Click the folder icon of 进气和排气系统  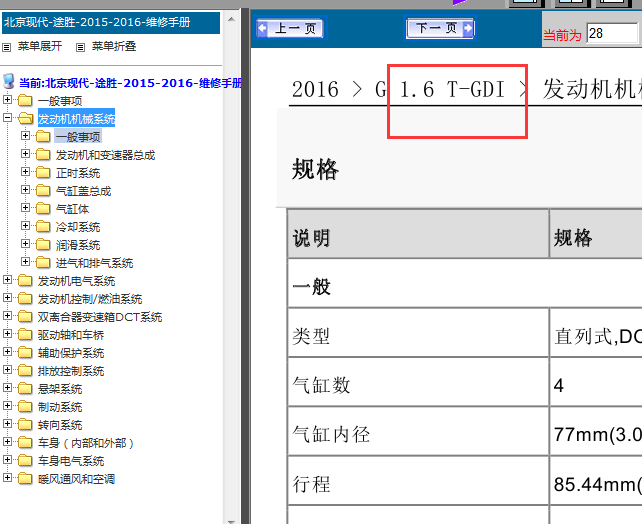(43, 262)
